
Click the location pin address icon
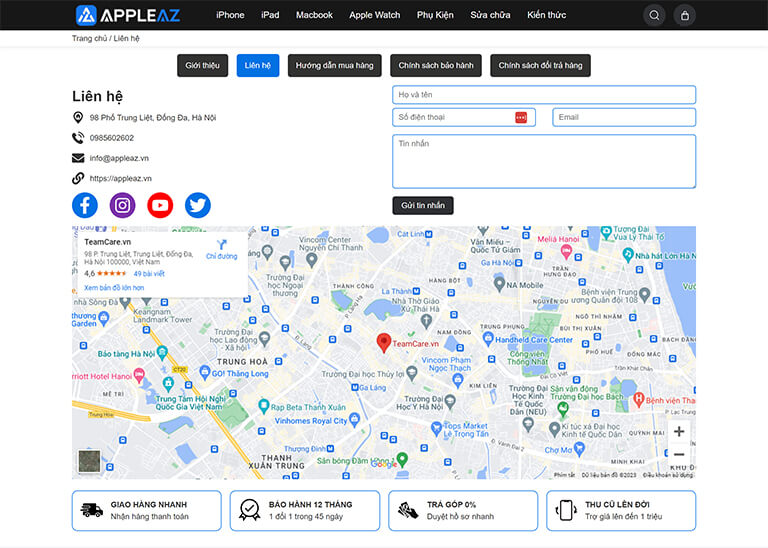point(78,117)
